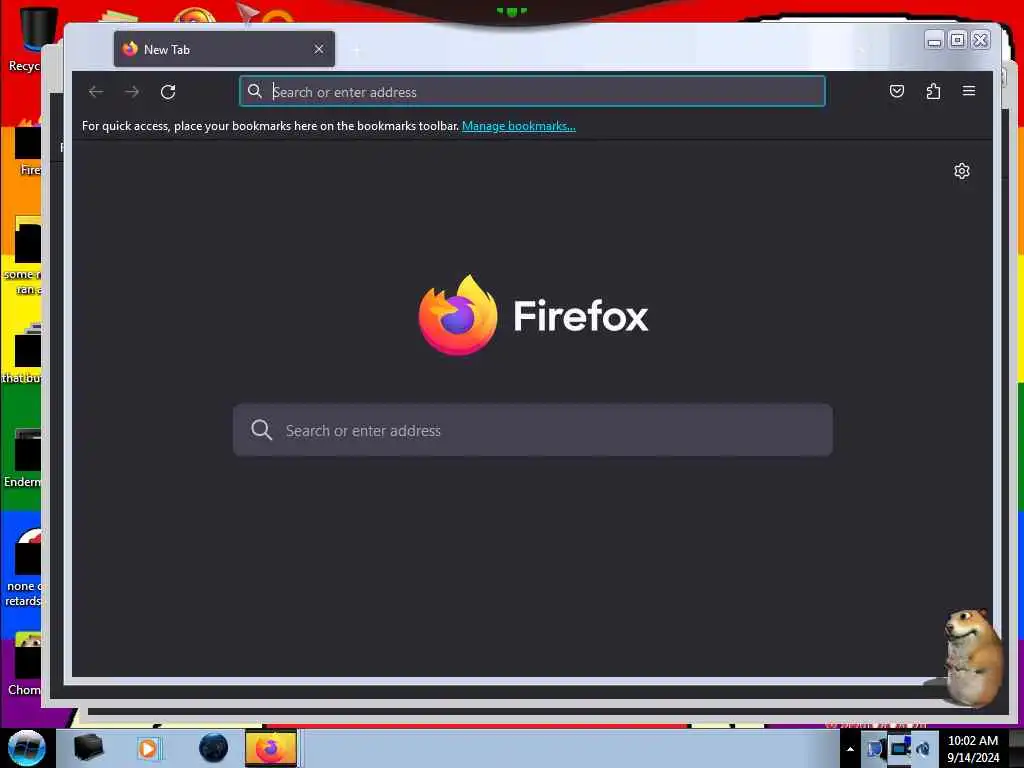The width and height of the screenshot is (1024, 768).
Task: Select the New Tab tab
Action: (224, 49)
